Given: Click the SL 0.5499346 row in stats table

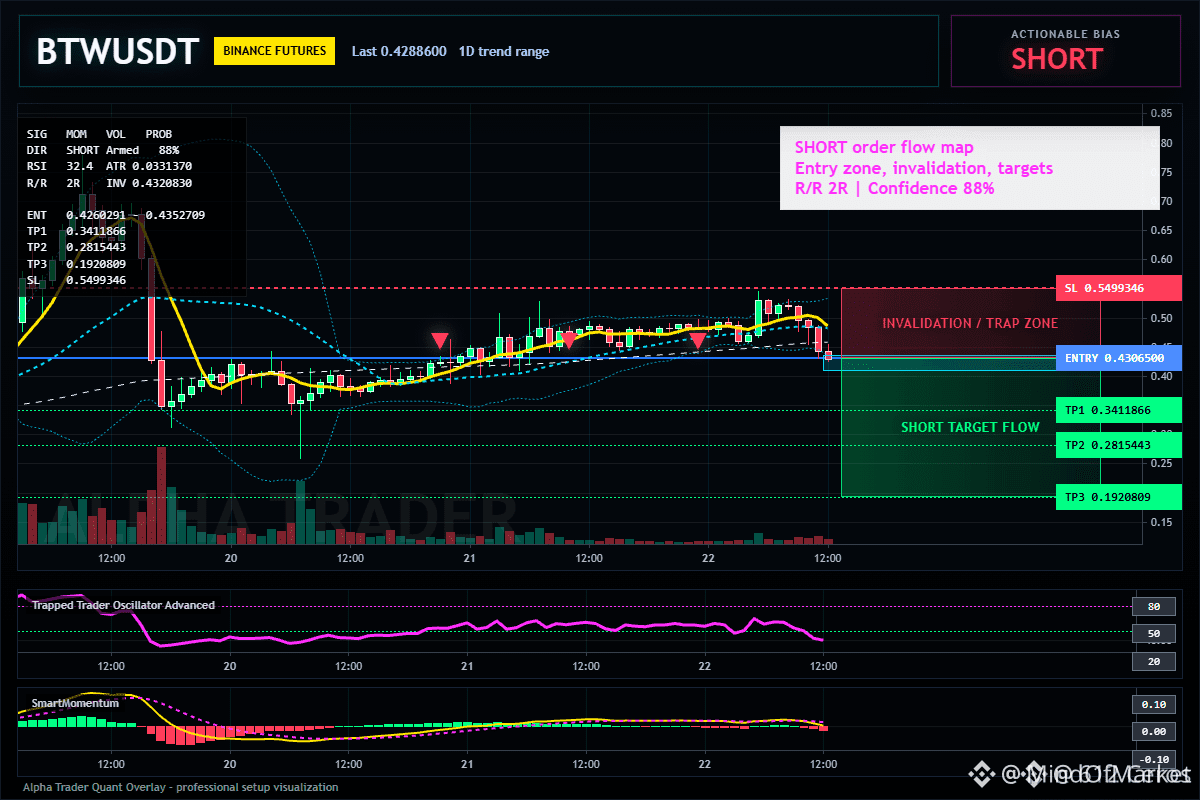Looking at the screenshot, I should (x=76, y=280).
